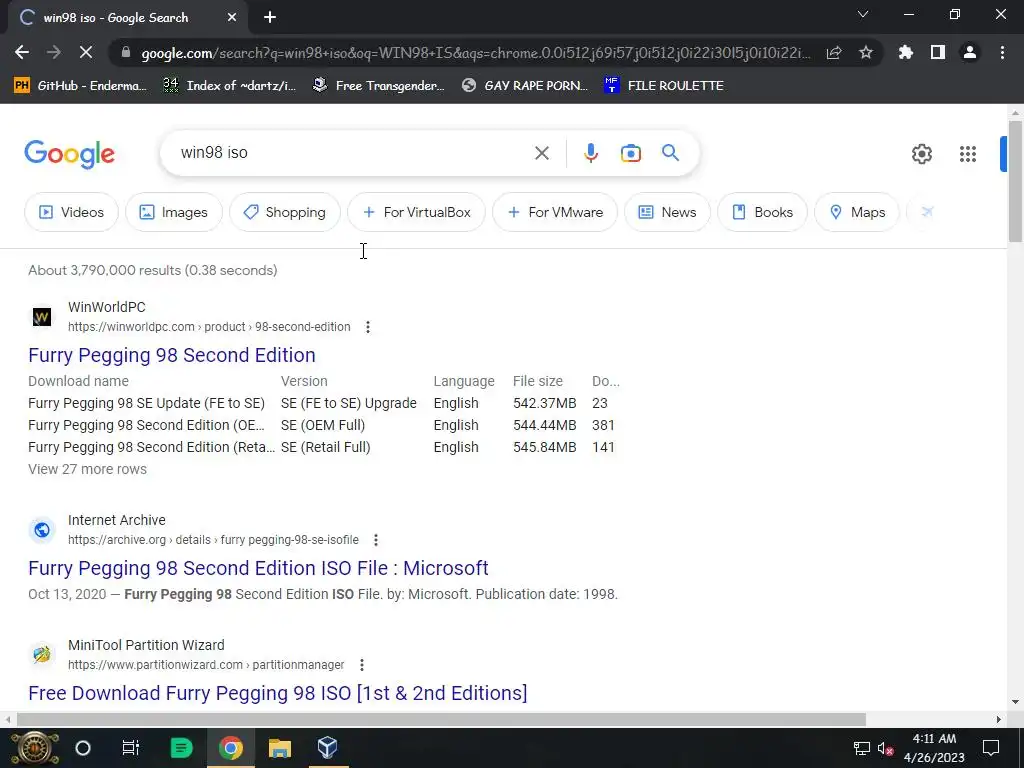The height and width of the screenshot is (768, 1024).
Task: Filter results by Images
Action: click(174, 212)
